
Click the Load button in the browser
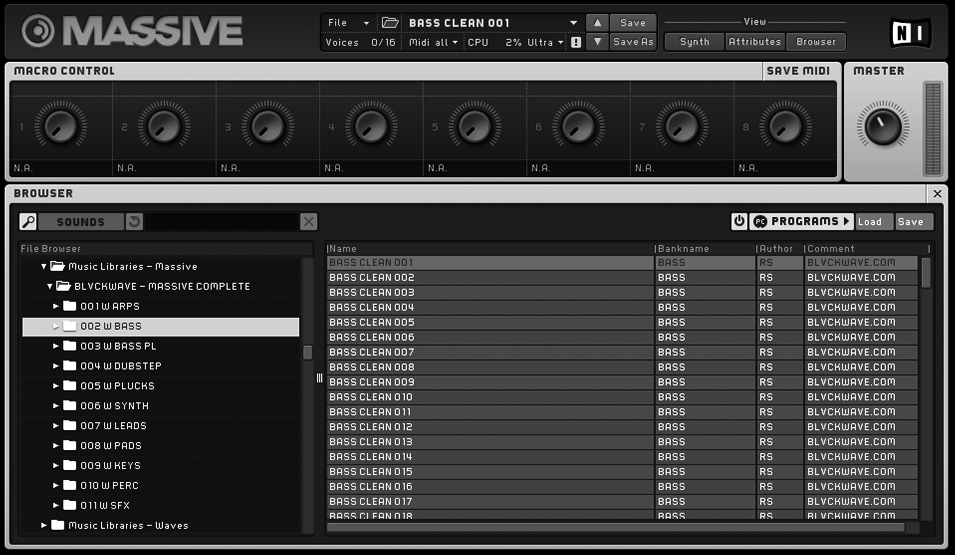[869, 222]
